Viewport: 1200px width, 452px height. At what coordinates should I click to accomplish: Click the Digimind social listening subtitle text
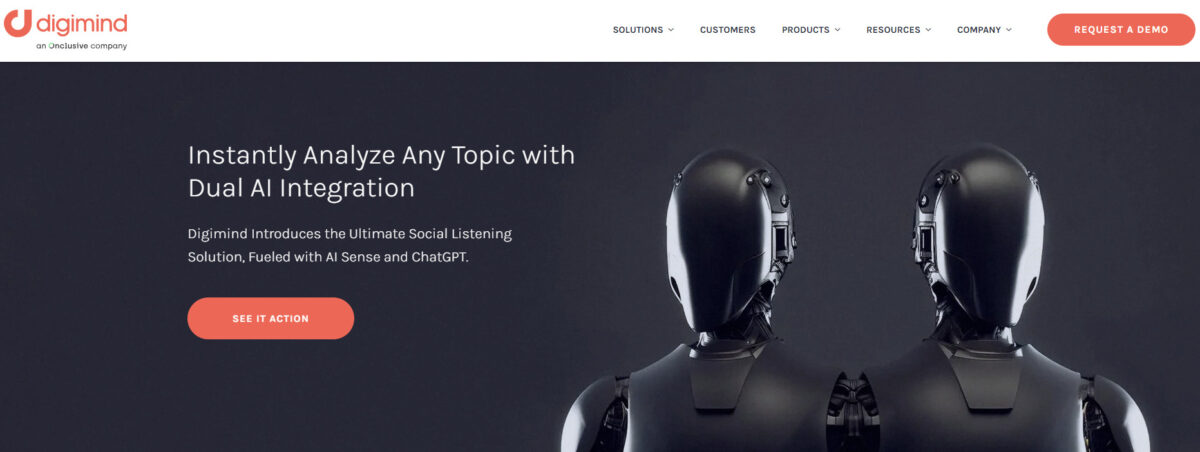click(x=350, y=245)
